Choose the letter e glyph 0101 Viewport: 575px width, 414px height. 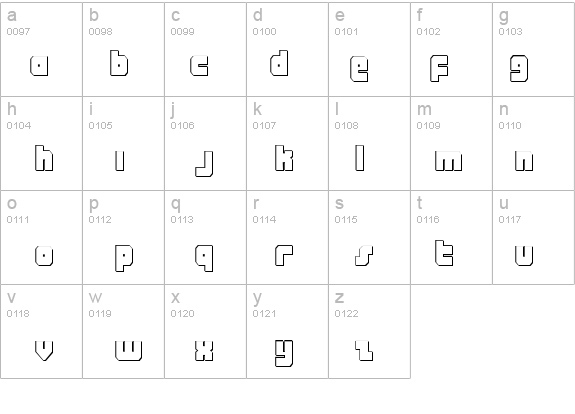click(370, 50)
